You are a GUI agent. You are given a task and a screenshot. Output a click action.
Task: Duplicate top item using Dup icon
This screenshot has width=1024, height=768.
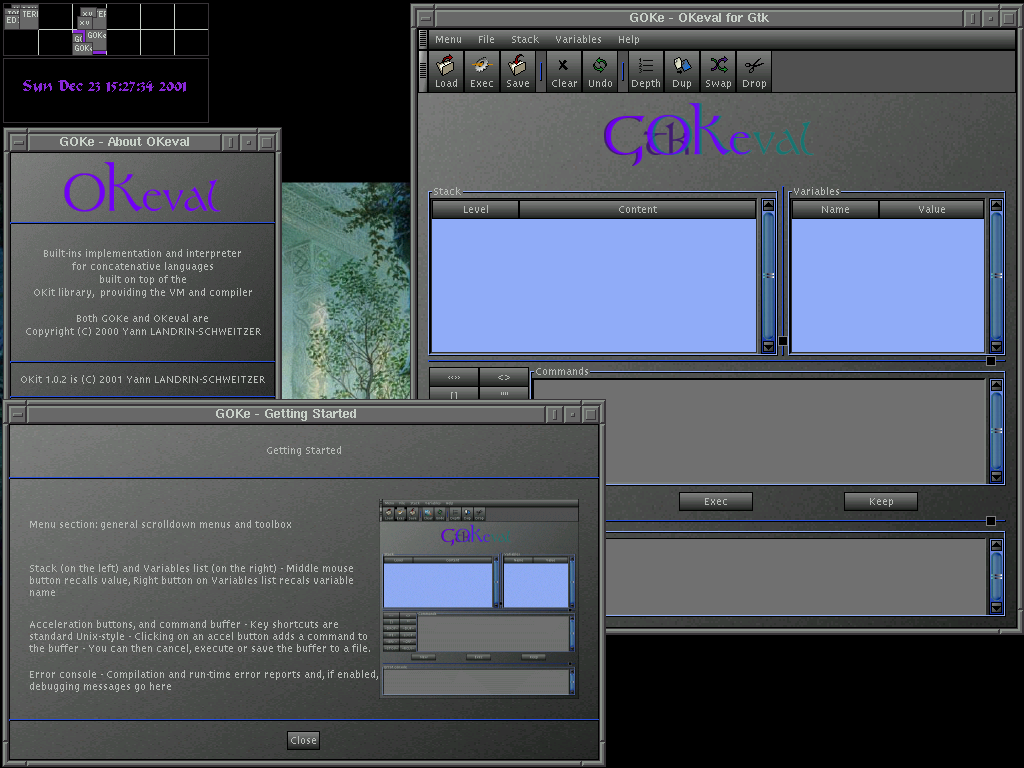tap(682, 72)
